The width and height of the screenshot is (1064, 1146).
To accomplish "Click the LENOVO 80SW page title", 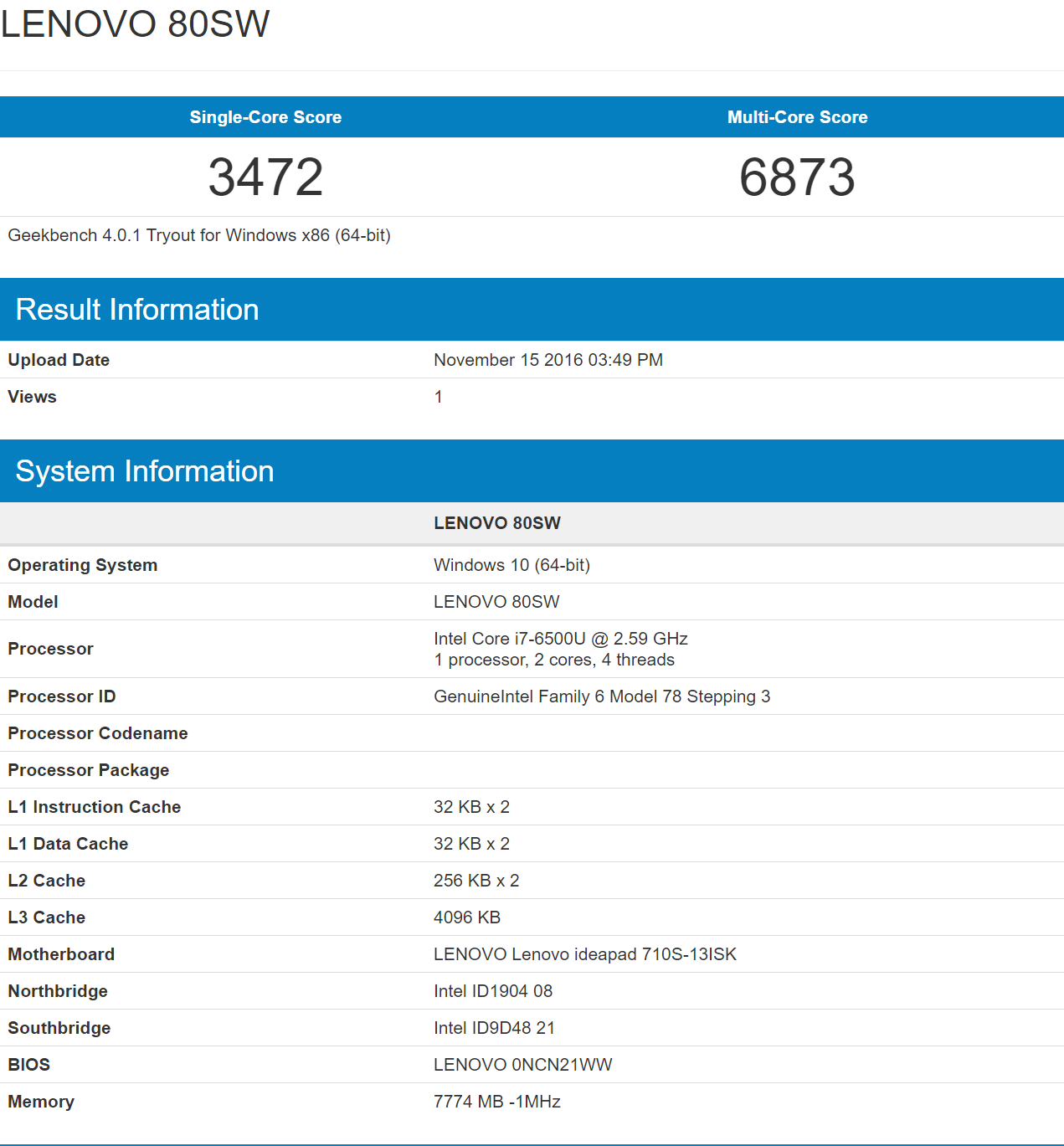I will click(x=136, y=23).
